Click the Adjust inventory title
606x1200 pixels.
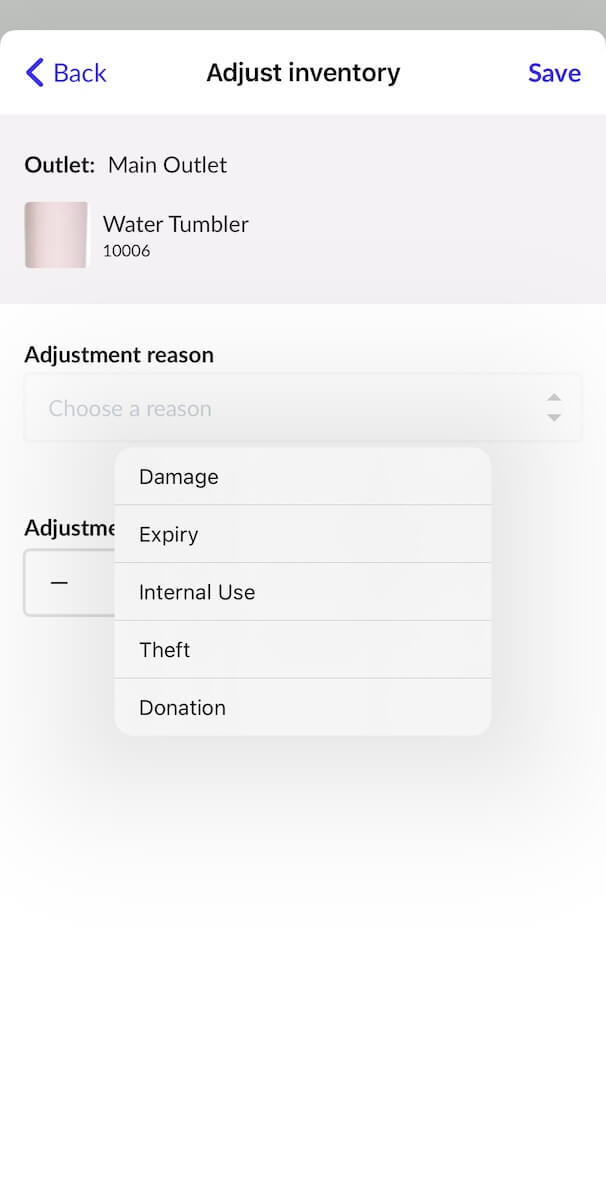(303, 73)
